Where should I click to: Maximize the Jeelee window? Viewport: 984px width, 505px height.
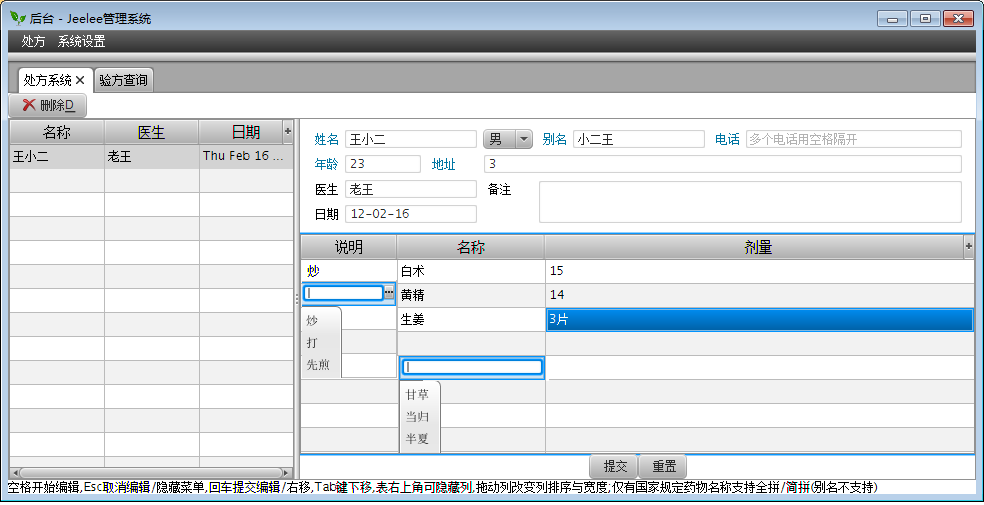tap(924, 19)
